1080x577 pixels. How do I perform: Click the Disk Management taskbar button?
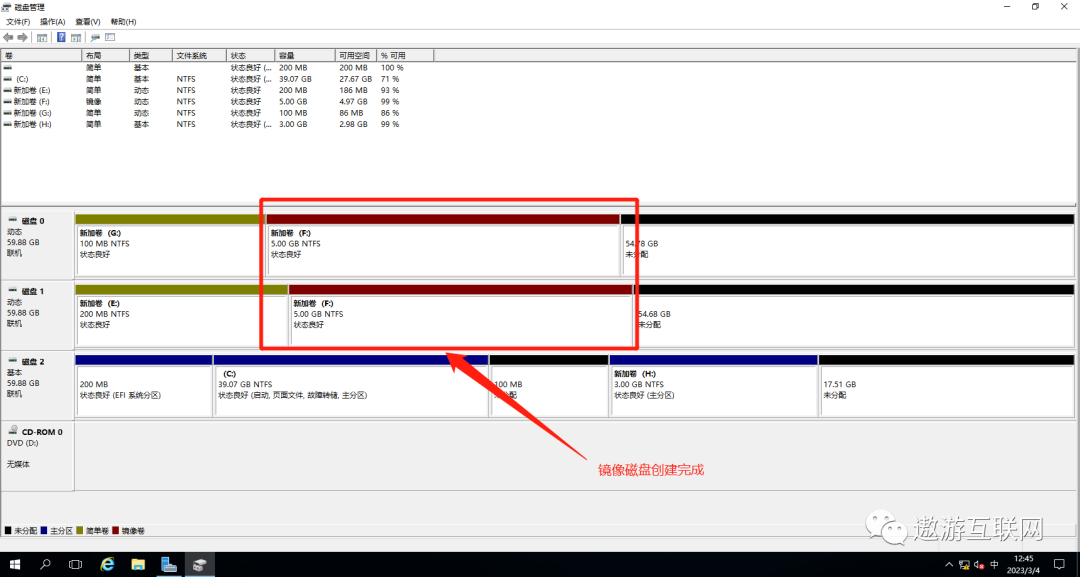[x=200, y=565]
